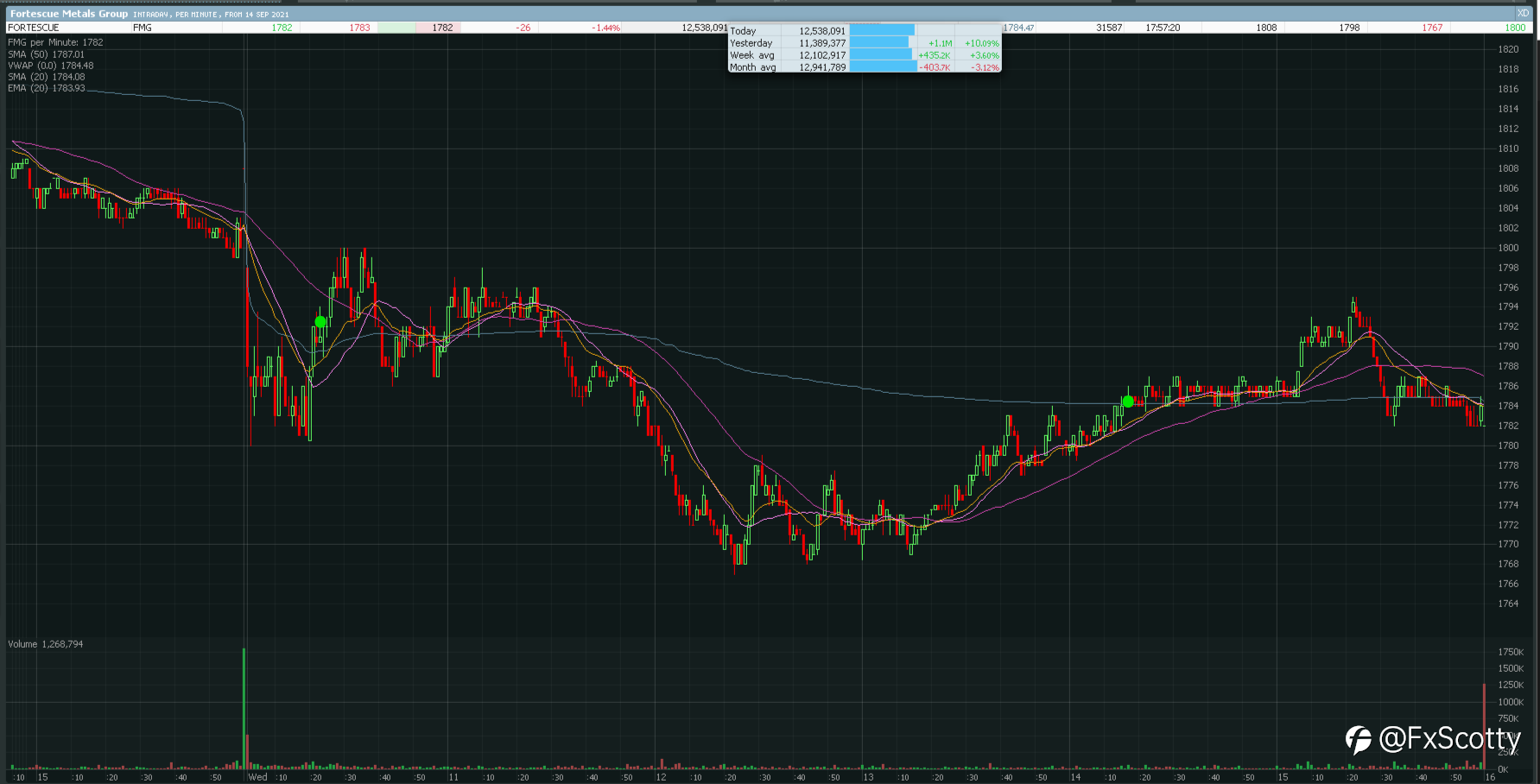Click the 1784.47 VWAP value cell
The image size is (1540, 784).
point(1019,28)
